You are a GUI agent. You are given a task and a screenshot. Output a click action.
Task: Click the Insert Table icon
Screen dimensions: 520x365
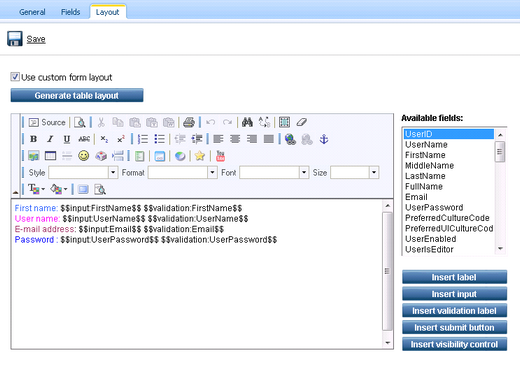point(50,156)
